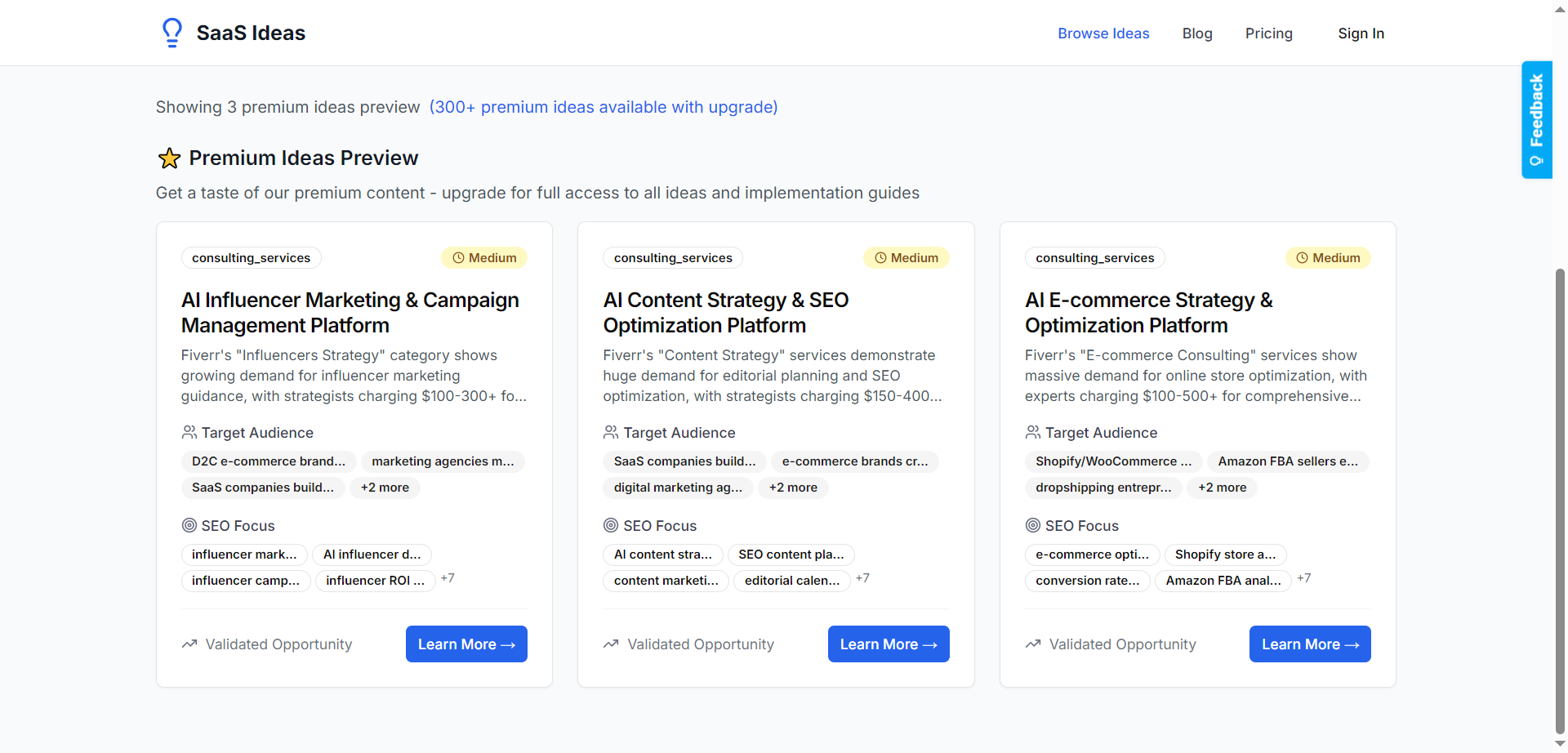
Task: Click the page vertical scrollbar thumb
Action: [1560, 498]
